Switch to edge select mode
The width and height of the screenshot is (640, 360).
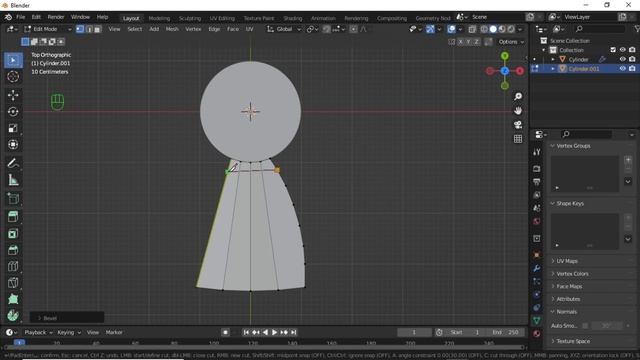[89, 29]
